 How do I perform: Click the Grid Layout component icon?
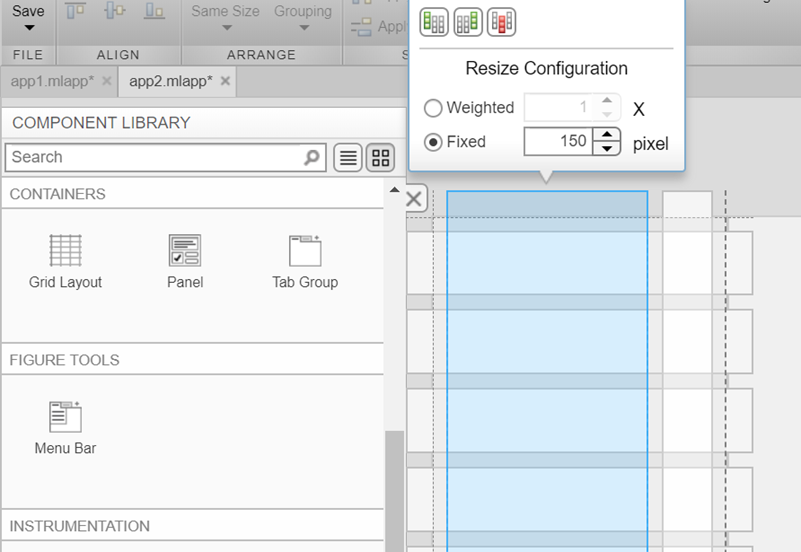(x=65, y=250)
